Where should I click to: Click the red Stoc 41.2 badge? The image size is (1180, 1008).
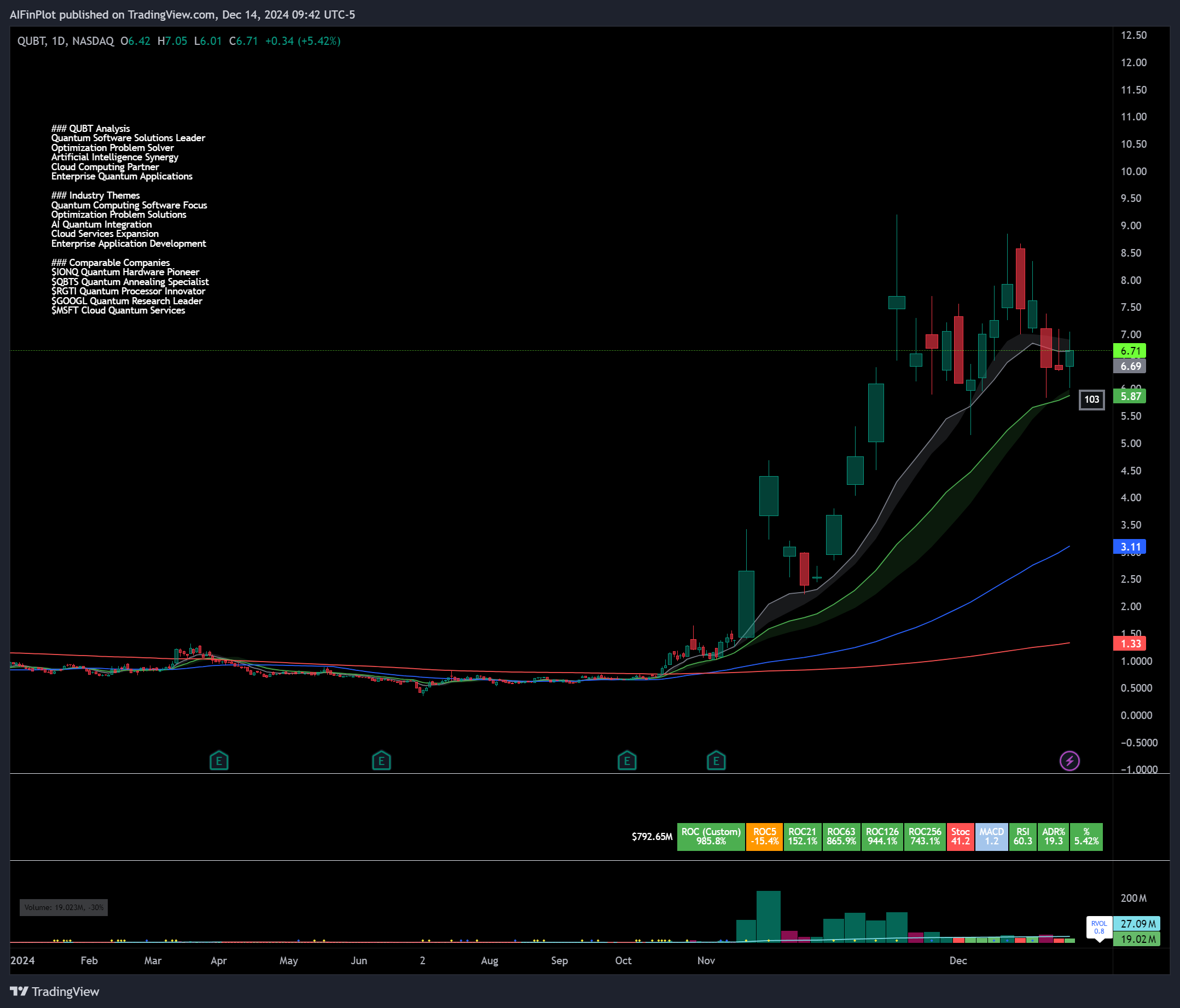pyautogui.click(x=961, y=837)
